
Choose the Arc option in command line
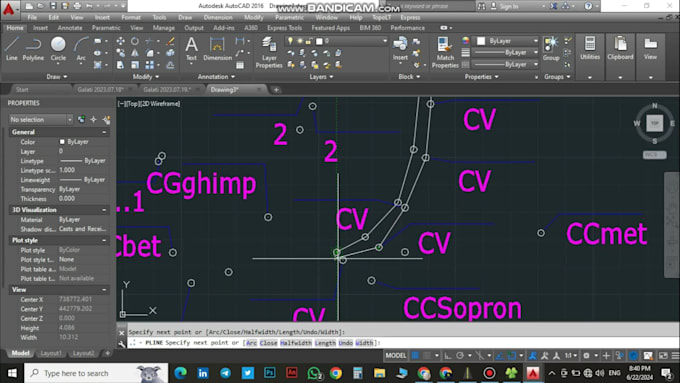pyautogui.click(x=252, y=343)
